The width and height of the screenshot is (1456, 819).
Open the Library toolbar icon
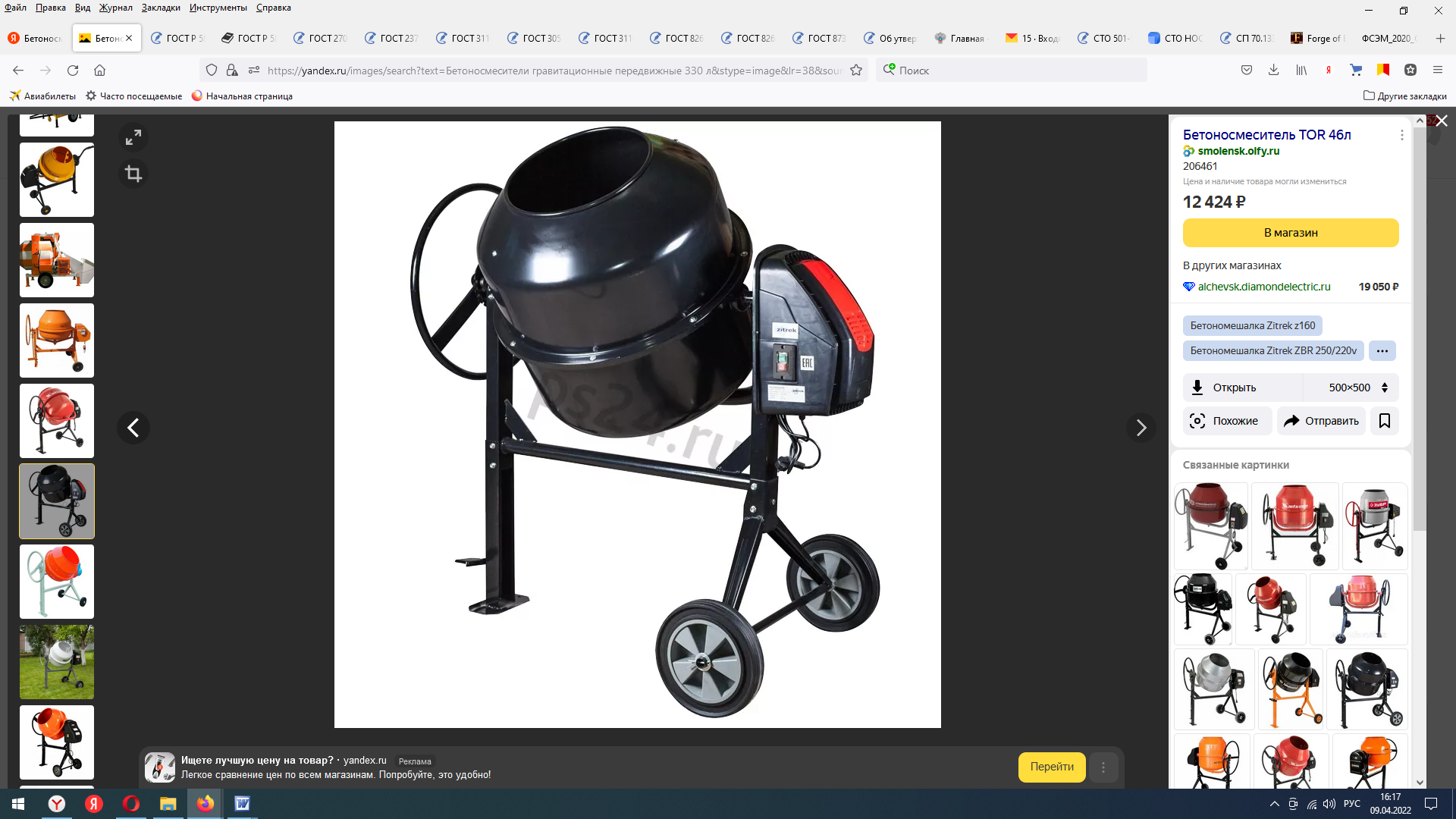(x=1301, y=71)
